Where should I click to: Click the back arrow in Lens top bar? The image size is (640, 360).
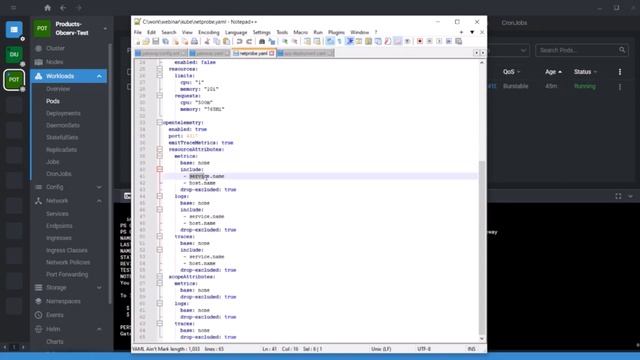pos(63,8)
